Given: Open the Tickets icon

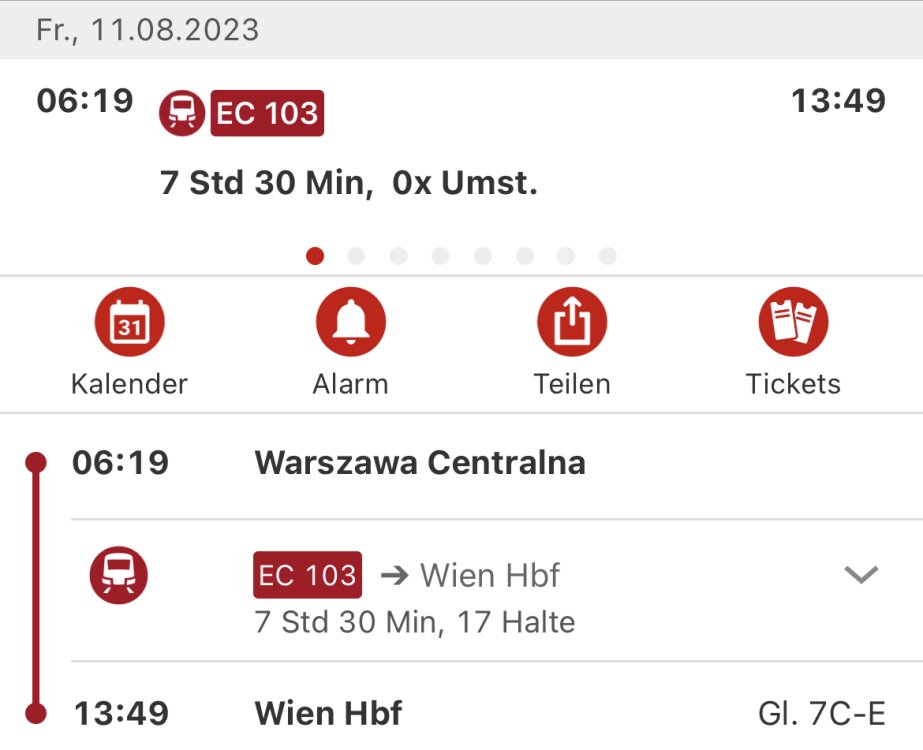Looking at the screenshot, I should [x=793, y=323].
